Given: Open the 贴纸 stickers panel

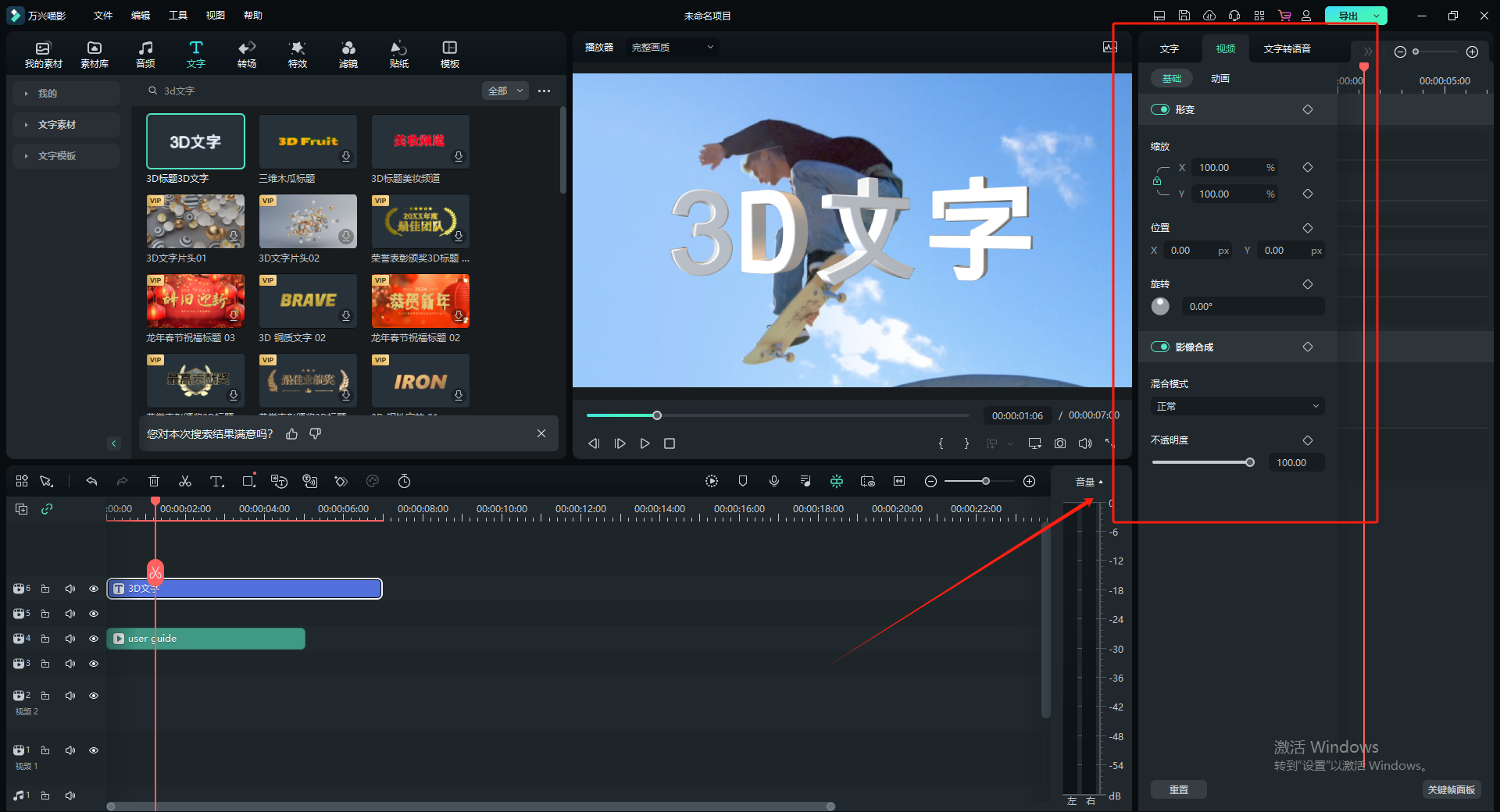Looking at the screenshot, I should [x=399, y=54].
